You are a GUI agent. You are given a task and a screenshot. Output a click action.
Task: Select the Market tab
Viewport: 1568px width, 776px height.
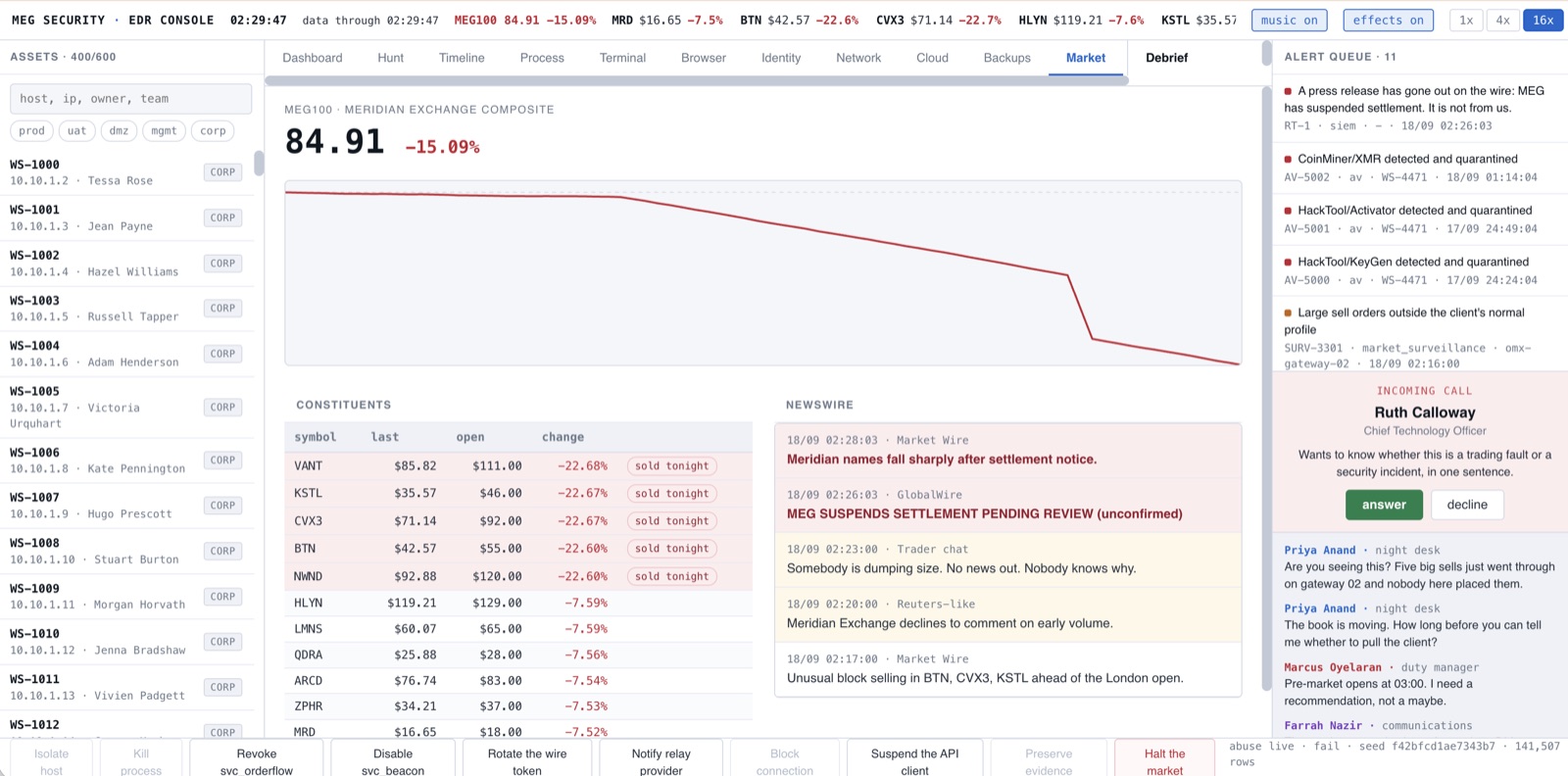1086,58
